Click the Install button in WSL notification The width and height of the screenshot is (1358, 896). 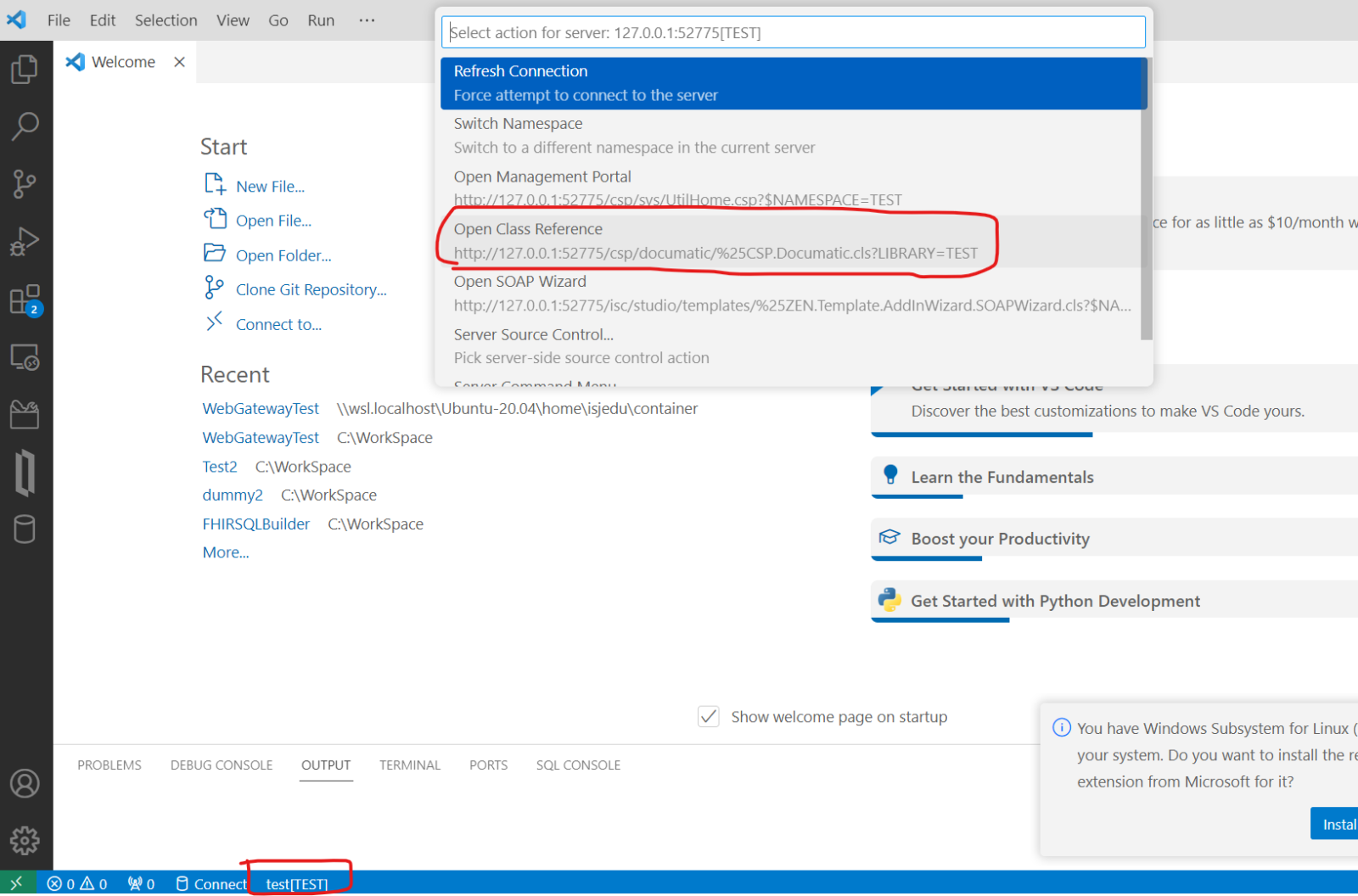point(1335,824)
